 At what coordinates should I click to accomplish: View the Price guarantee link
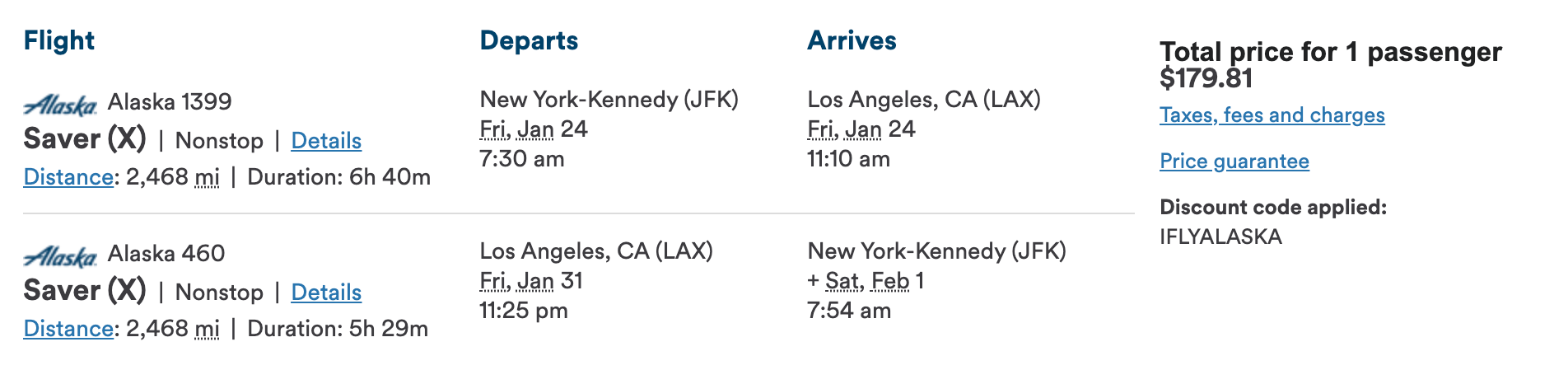pyautogui.click(x=1234, y=162)
